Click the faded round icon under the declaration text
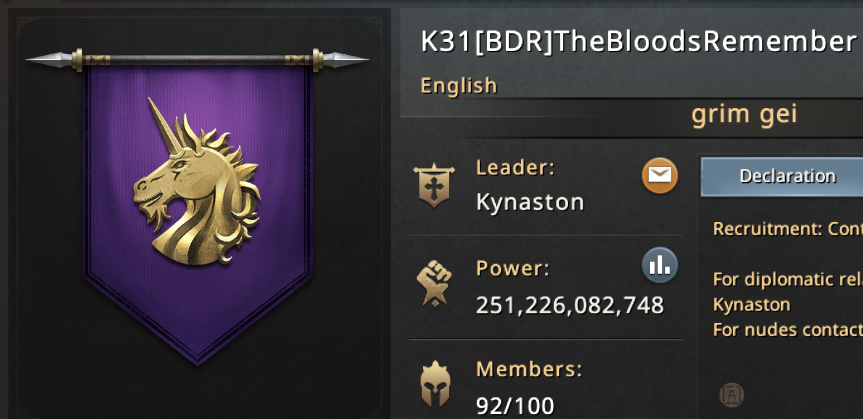 tap(731, 395)
